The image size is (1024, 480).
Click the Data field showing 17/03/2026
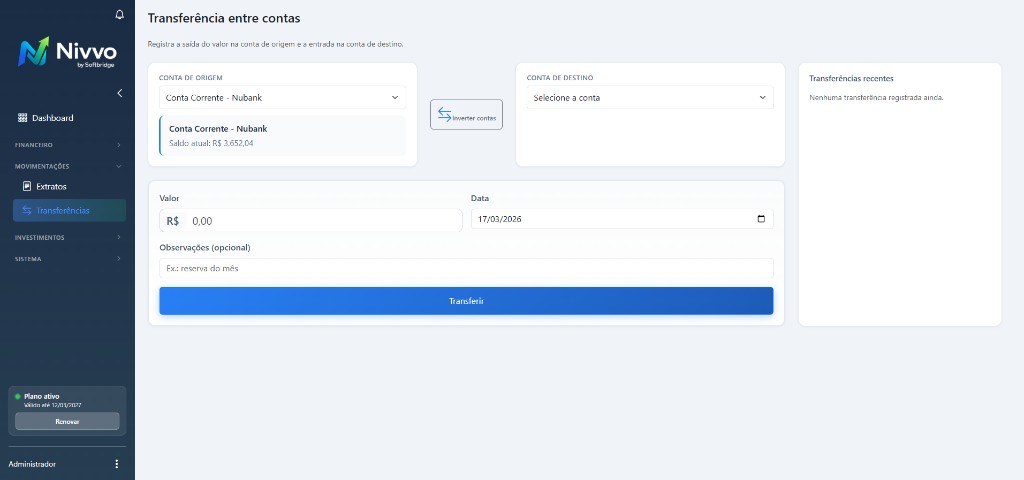(622, 219)
